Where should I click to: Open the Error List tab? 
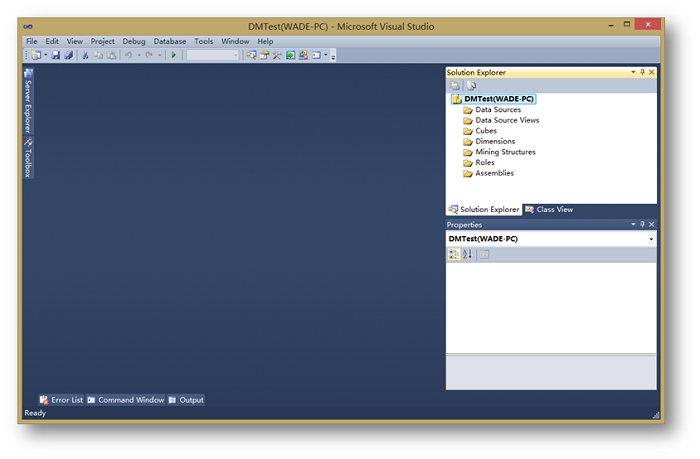62,400
